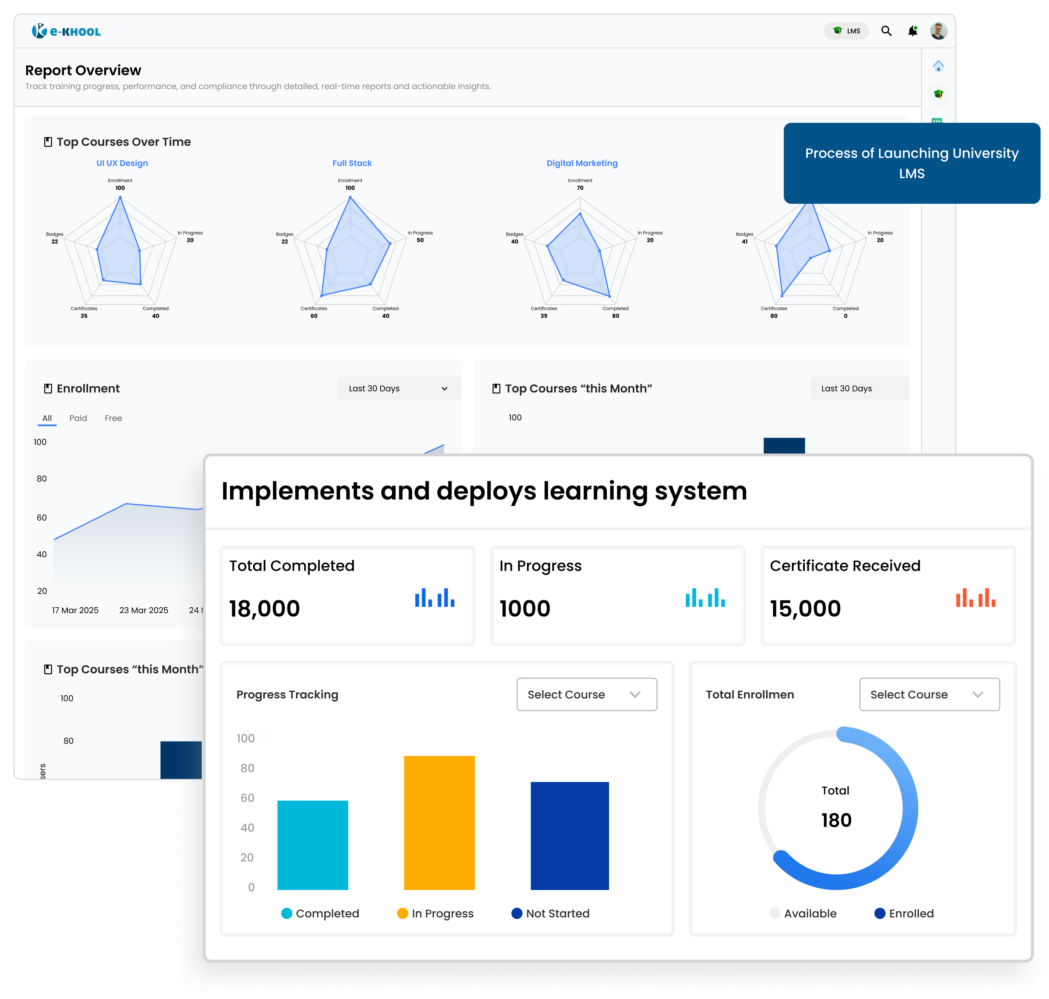Viewport: 1049px width, 999px height.
Task: Click the Certificate Received chart icon
Action: [x=975, y=597]
